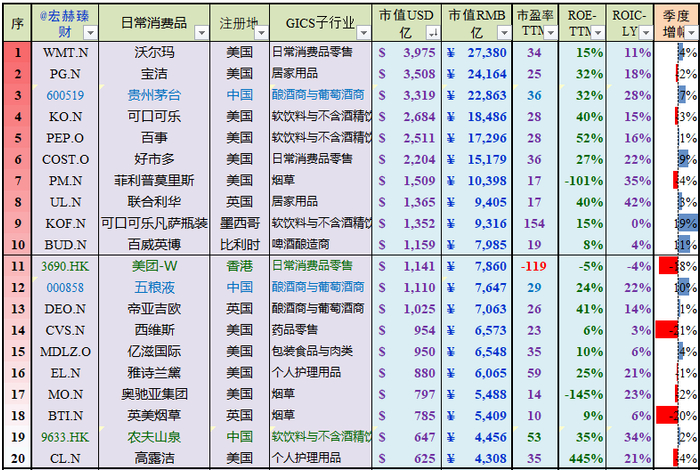Click the 亿滋国际 name cell
The width and height of the screenshot is (700, 470).
[x=154, y=352]
